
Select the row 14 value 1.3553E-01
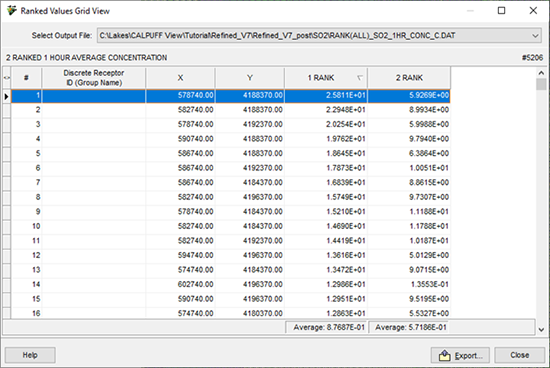(429, 285)
